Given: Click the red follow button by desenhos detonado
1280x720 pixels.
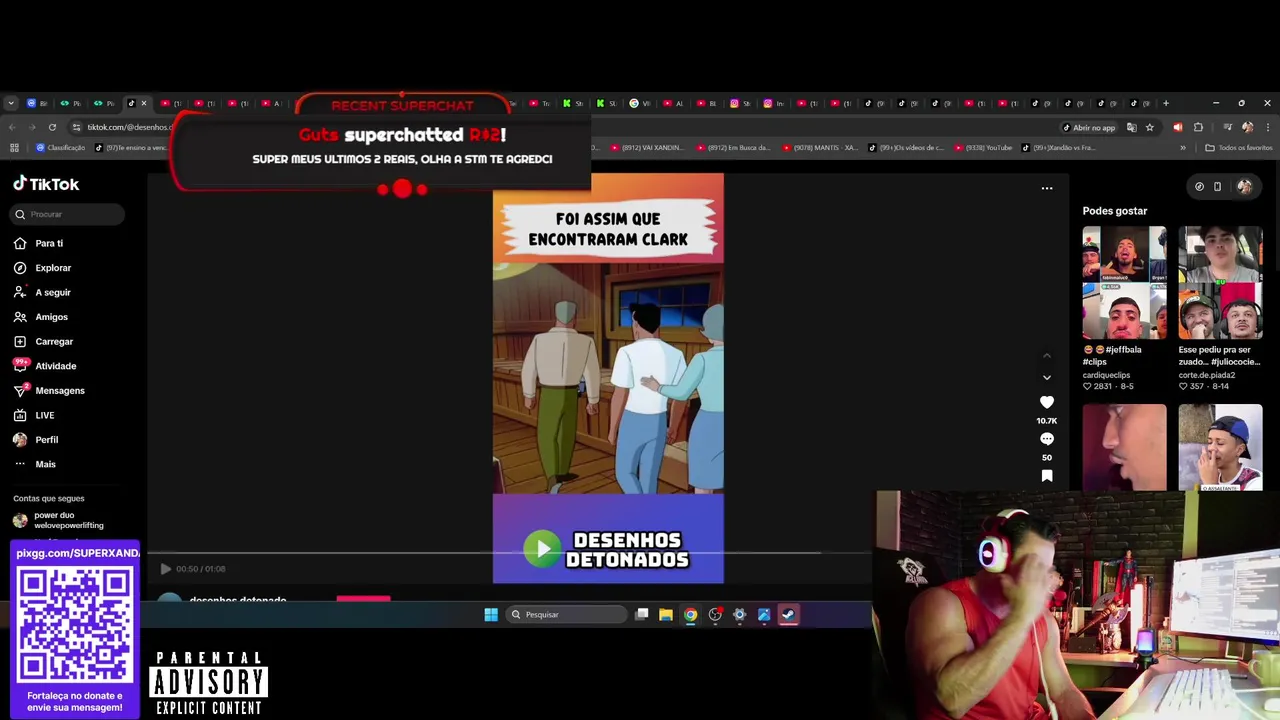Looking at the screenshot, I should coord(363,599).
